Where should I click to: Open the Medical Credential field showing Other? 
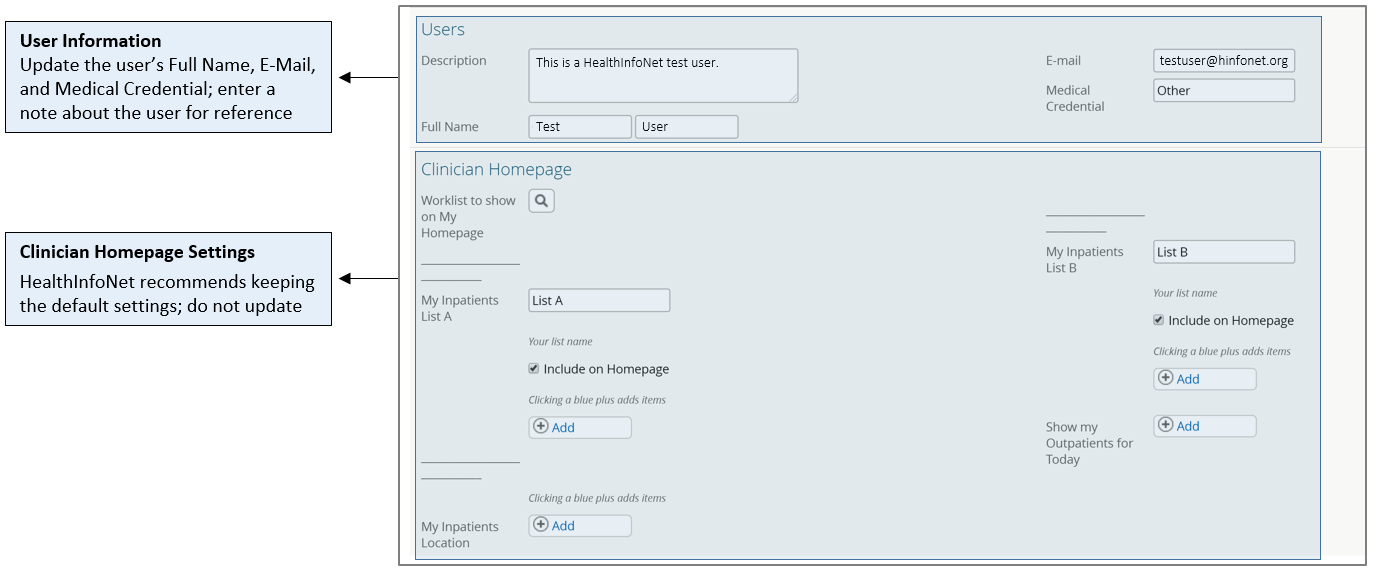tap(1223, 91)
